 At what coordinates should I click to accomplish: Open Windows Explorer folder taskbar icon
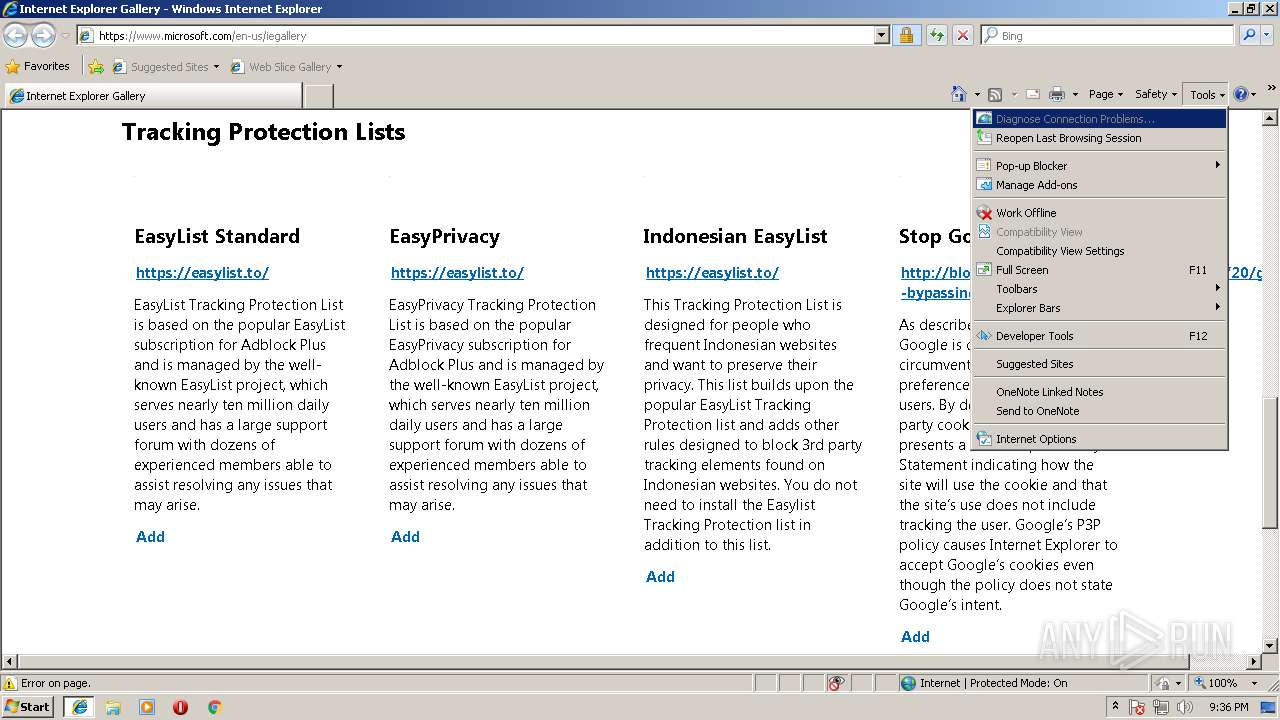[x=113, y=707]
